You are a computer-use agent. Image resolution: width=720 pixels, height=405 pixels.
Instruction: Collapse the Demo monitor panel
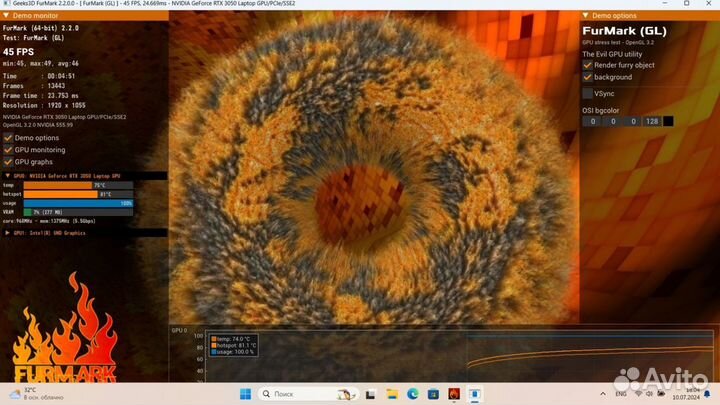click(x=7, y=17)
